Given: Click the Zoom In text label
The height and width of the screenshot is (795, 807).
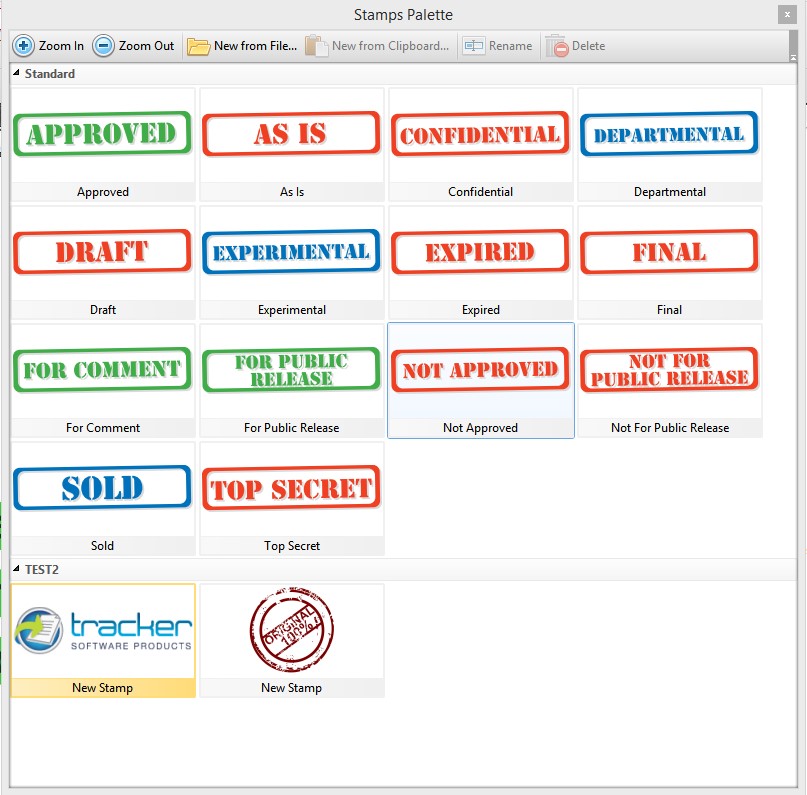Looking at the screenshot, I should pyautogui.click(x=61, y=46).
